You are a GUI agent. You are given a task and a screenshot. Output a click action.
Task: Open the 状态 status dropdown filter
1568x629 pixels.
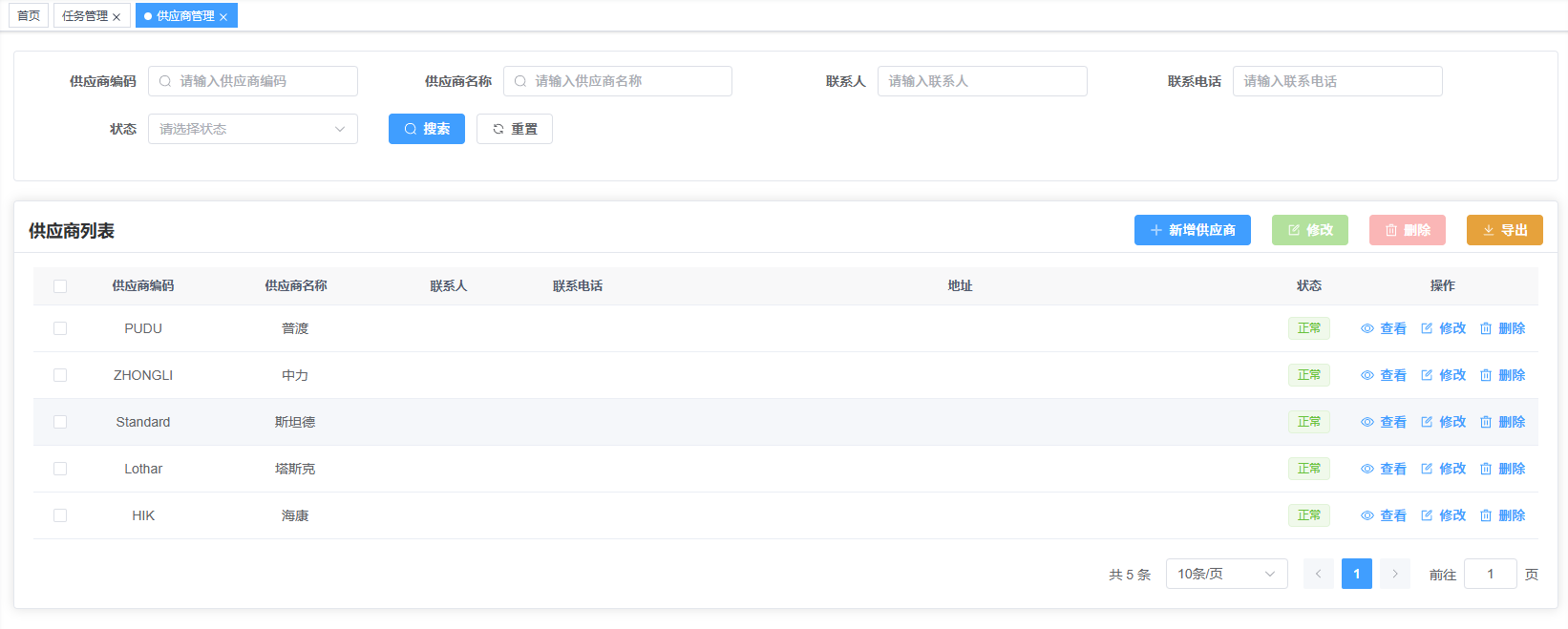[x=252, y=129]
